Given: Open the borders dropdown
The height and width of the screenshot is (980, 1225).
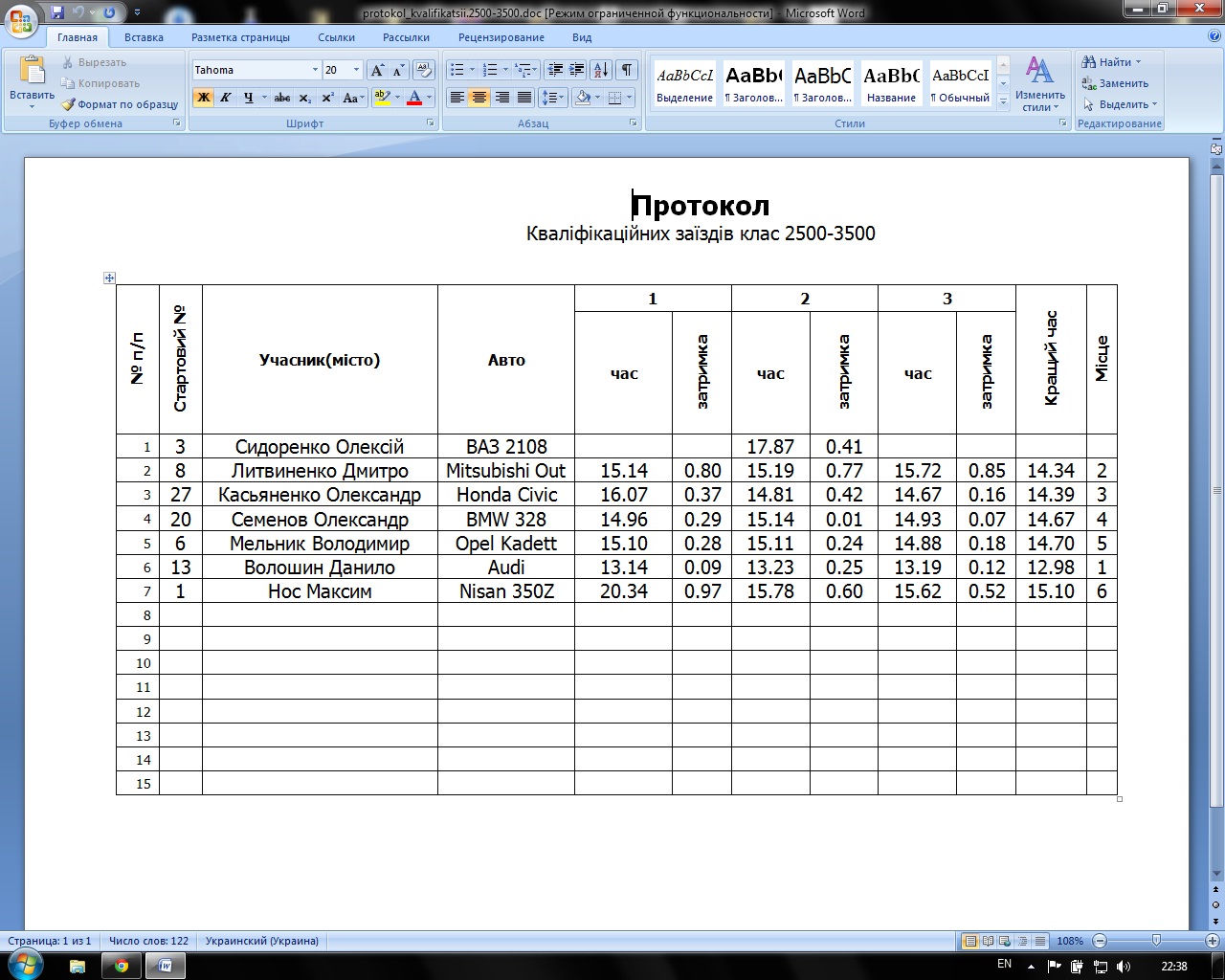Looking at the screenshot, I should (x=628, y=98).
